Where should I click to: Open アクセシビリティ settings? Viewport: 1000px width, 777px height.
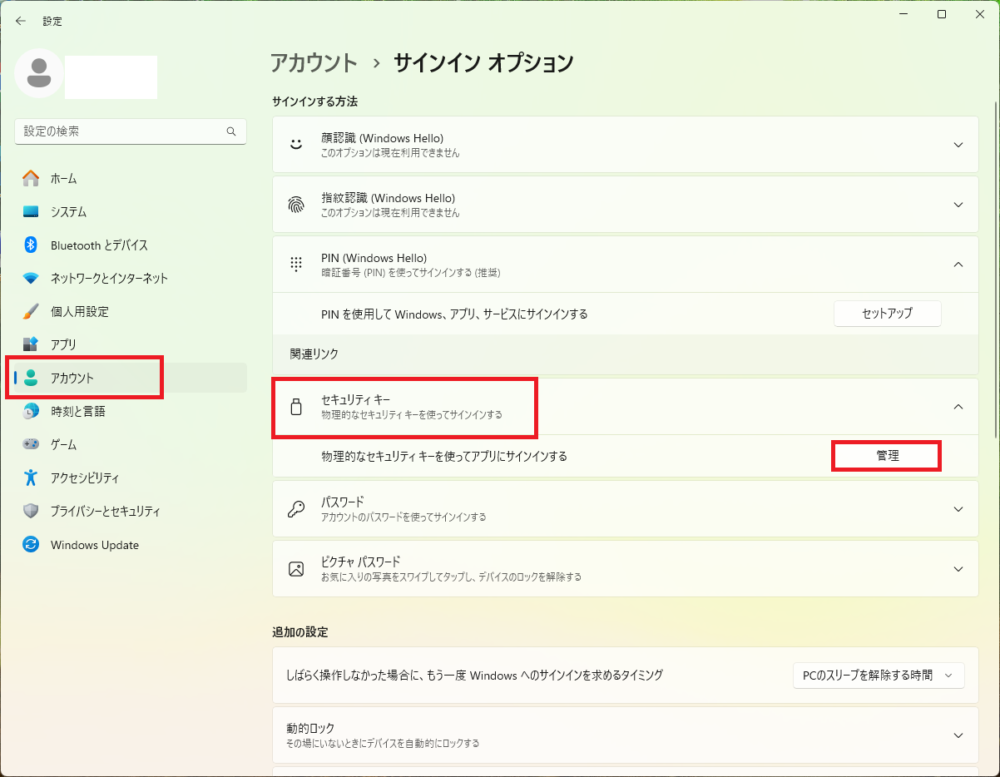84,478
